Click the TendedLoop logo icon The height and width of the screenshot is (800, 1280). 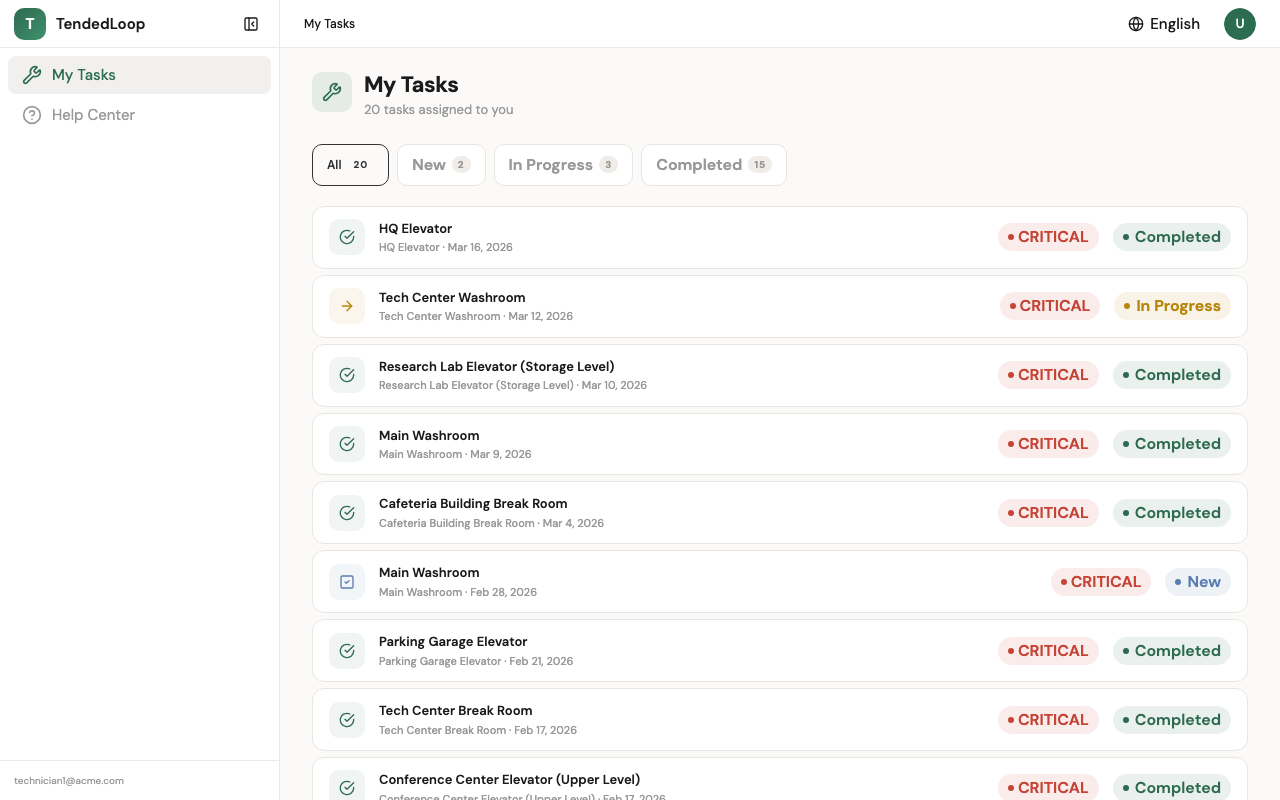pyautogui.click(x=30, y=24)
